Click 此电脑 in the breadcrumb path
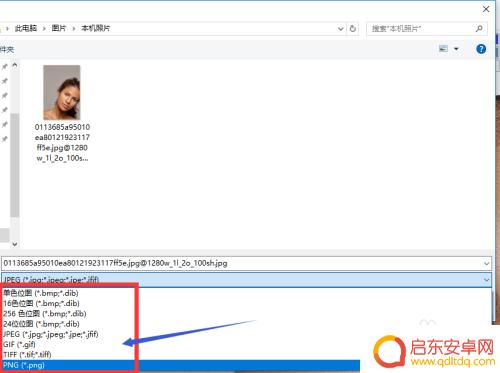The image size is (500, 373). pyautogui.click(x=26, y=28)
